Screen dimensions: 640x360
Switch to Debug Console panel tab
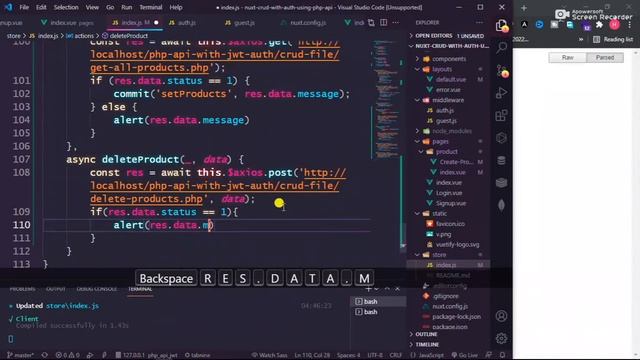(97, 289)
